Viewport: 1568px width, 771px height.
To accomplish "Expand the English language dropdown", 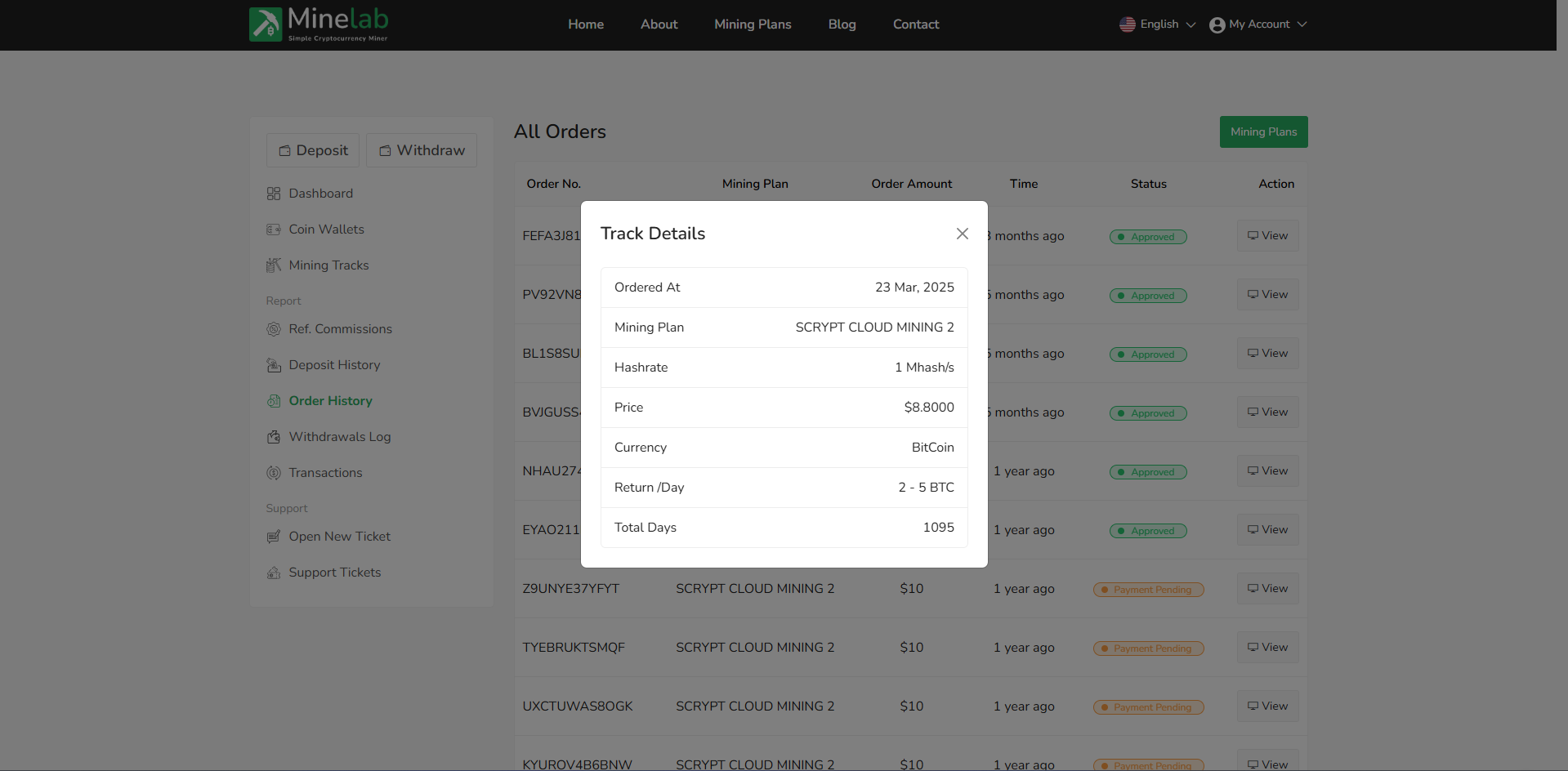I will click(1157, 25).
